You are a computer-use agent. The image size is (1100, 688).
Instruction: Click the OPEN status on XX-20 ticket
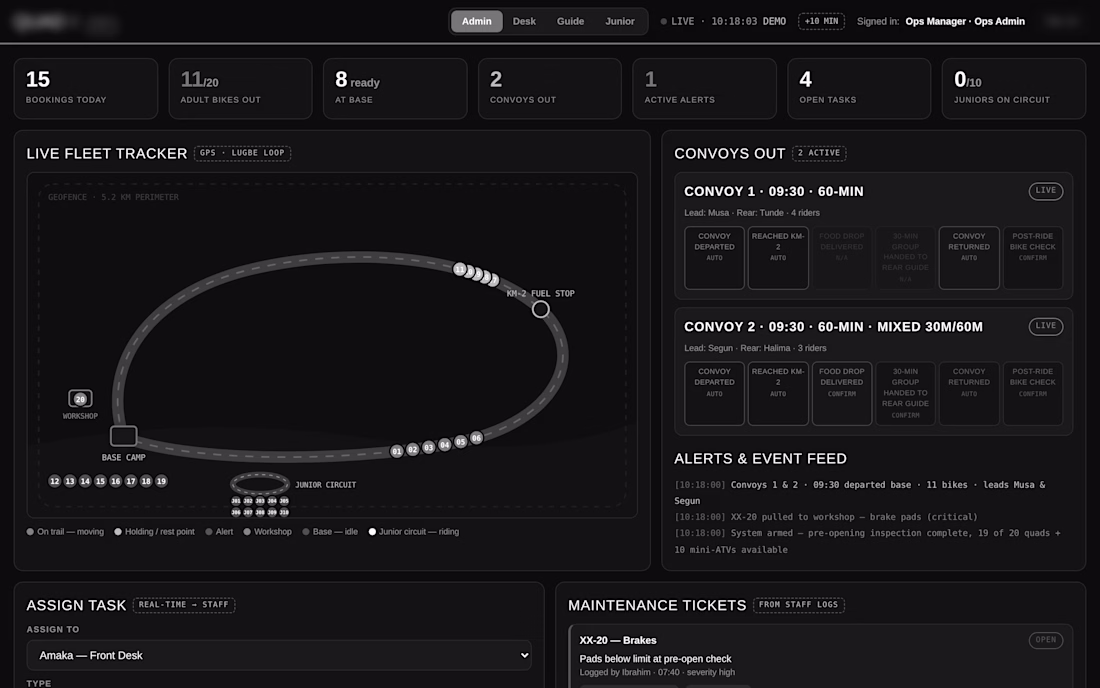1045,640
